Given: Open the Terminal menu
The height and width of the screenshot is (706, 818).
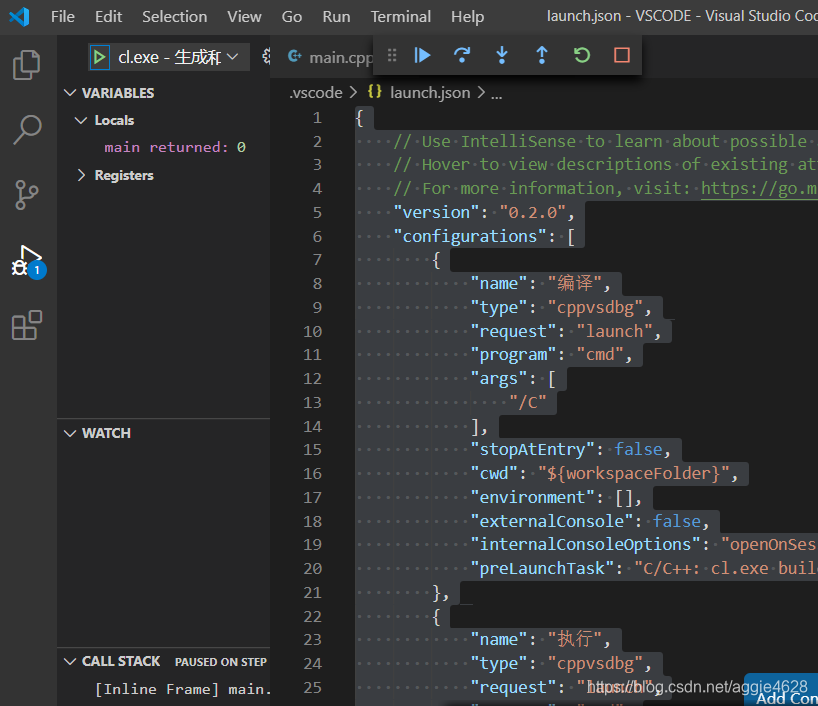Looking at the screenshot, I should [x=401, y=17].
